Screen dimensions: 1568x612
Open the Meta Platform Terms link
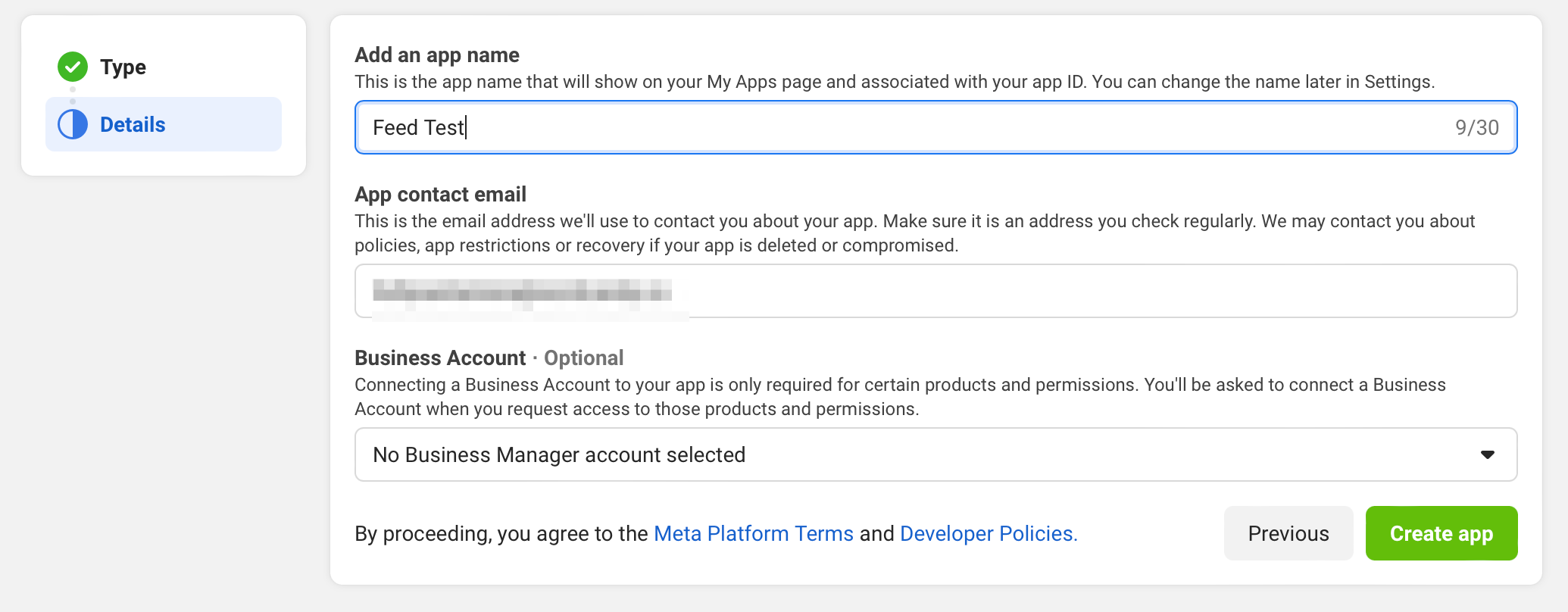[753, 533]
